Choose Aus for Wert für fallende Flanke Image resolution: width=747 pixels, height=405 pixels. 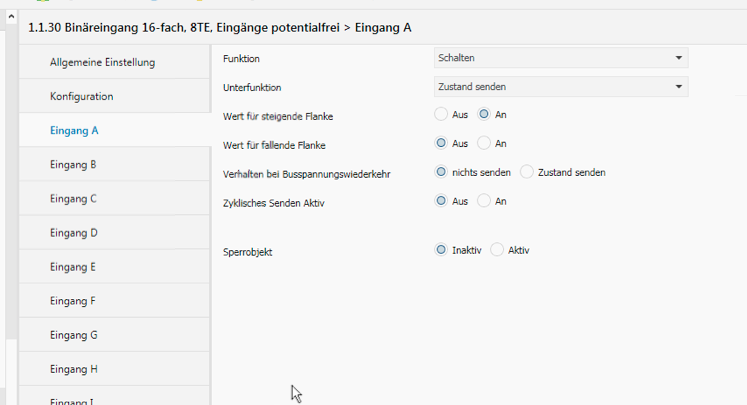441,144
